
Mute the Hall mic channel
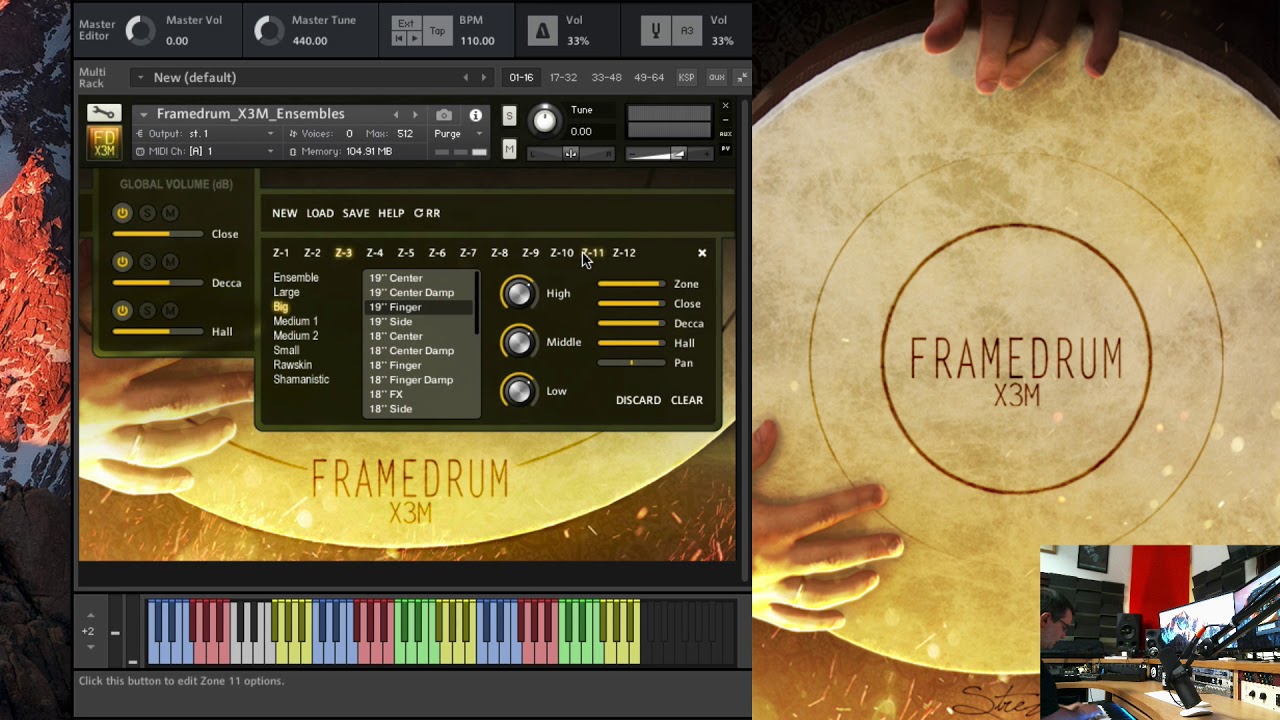pos(170,311)
